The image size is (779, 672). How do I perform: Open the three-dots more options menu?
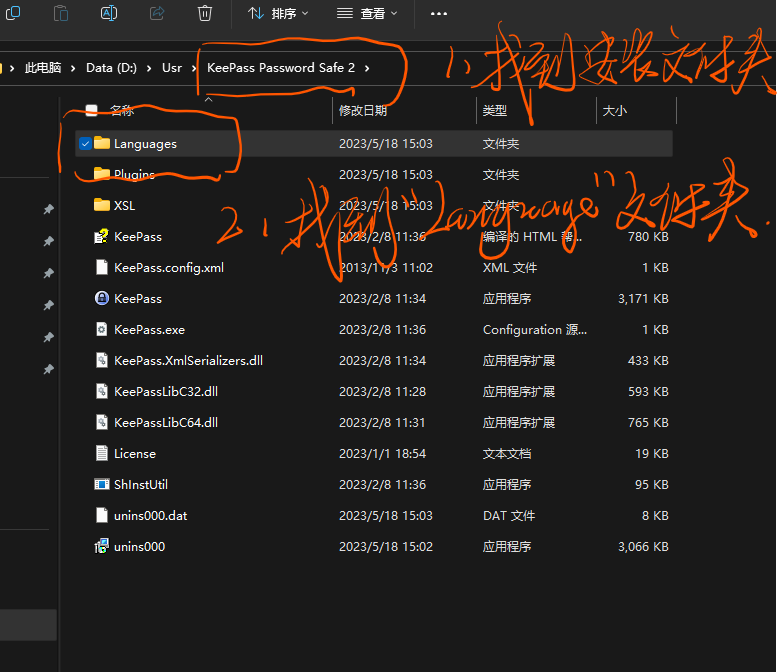pyautogui.click(x=439, y=13)
